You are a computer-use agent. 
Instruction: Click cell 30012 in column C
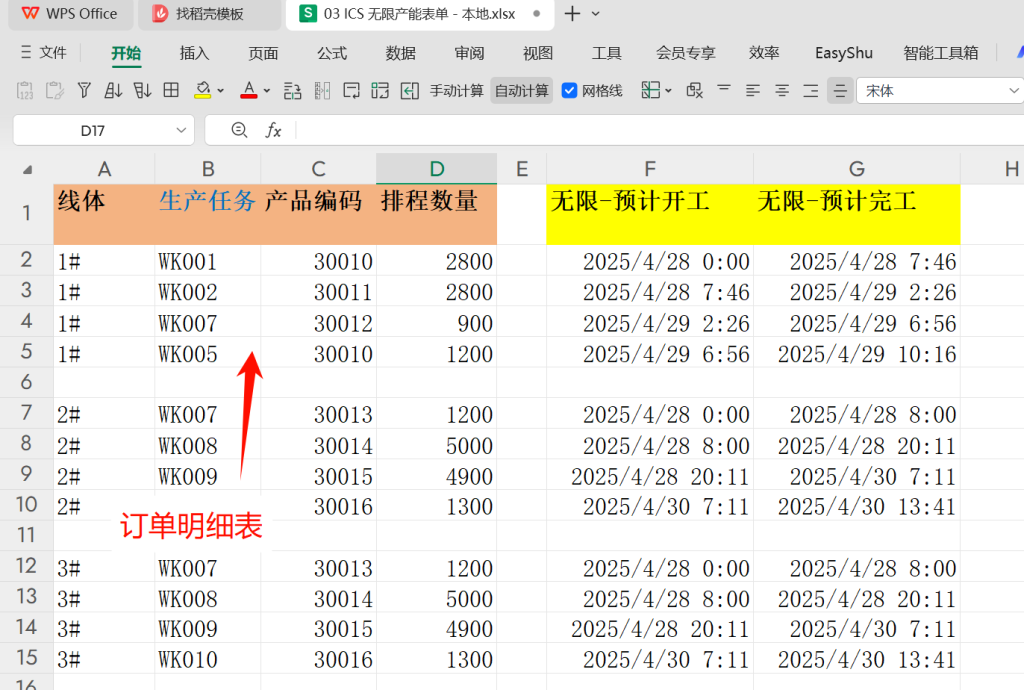(x=319, y=323)
